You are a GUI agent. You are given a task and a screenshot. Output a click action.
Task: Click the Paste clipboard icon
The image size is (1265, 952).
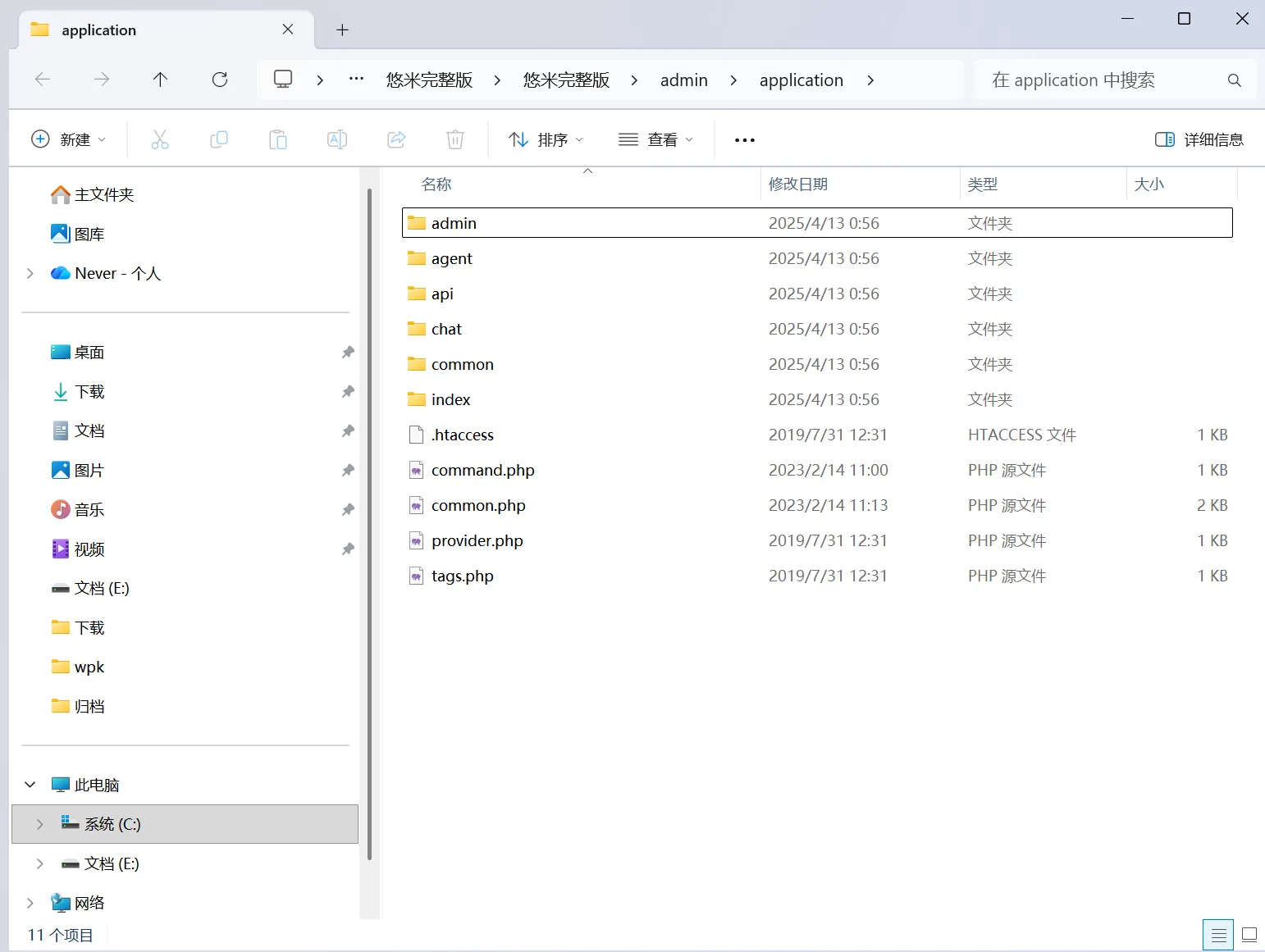coord(278,139)
